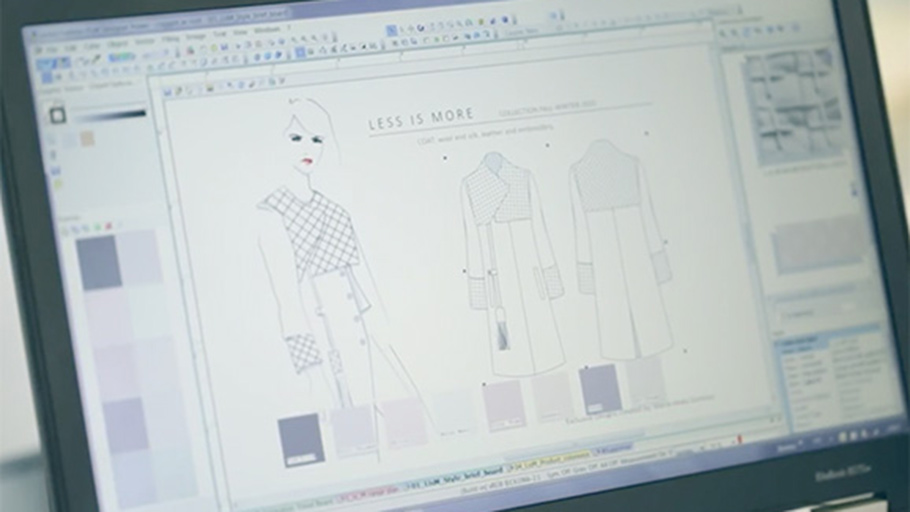Open the Windows menu
Viewport: 910px width, 512px height.
(x=267, y=31)
